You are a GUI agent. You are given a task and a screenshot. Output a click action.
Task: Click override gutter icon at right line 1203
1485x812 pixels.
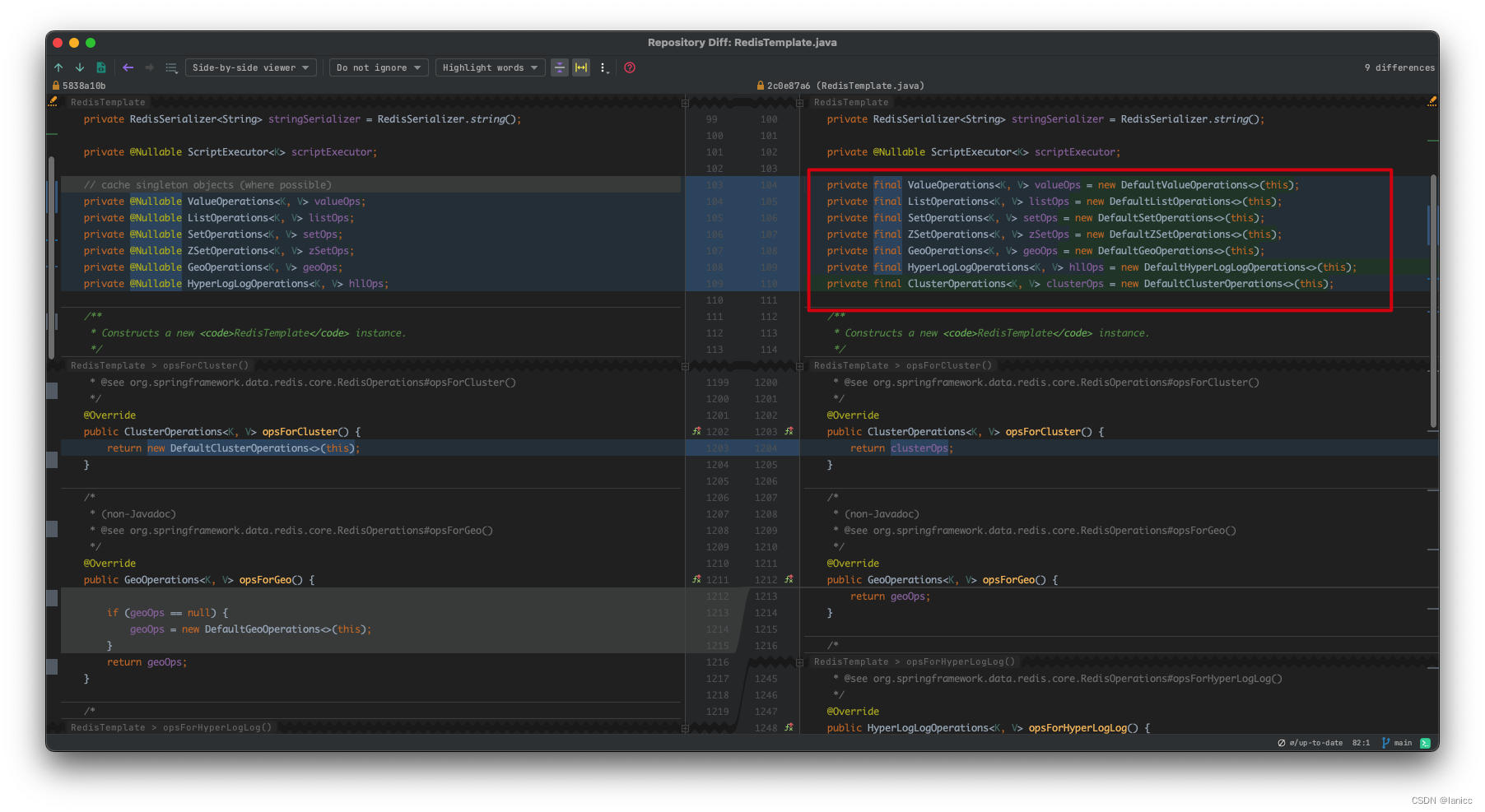coord(789,431)
